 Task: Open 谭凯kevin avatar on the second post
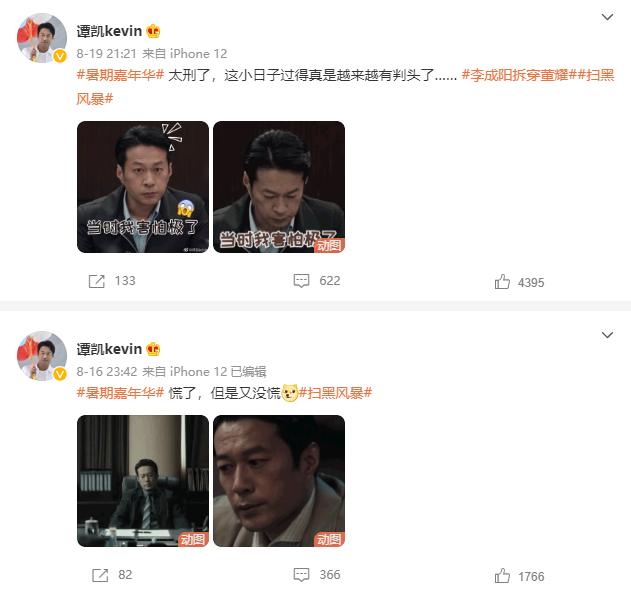coord(42,356)
